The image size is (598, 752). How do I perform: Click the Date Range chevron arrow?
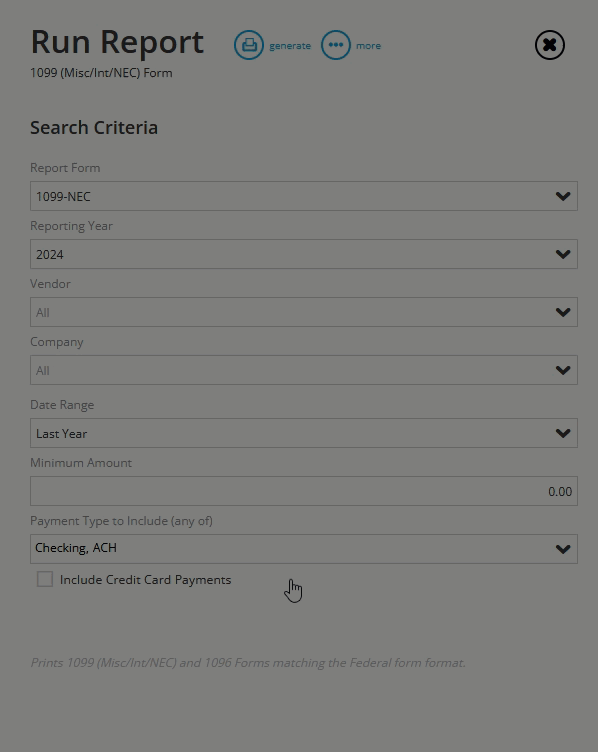[563, 433]
